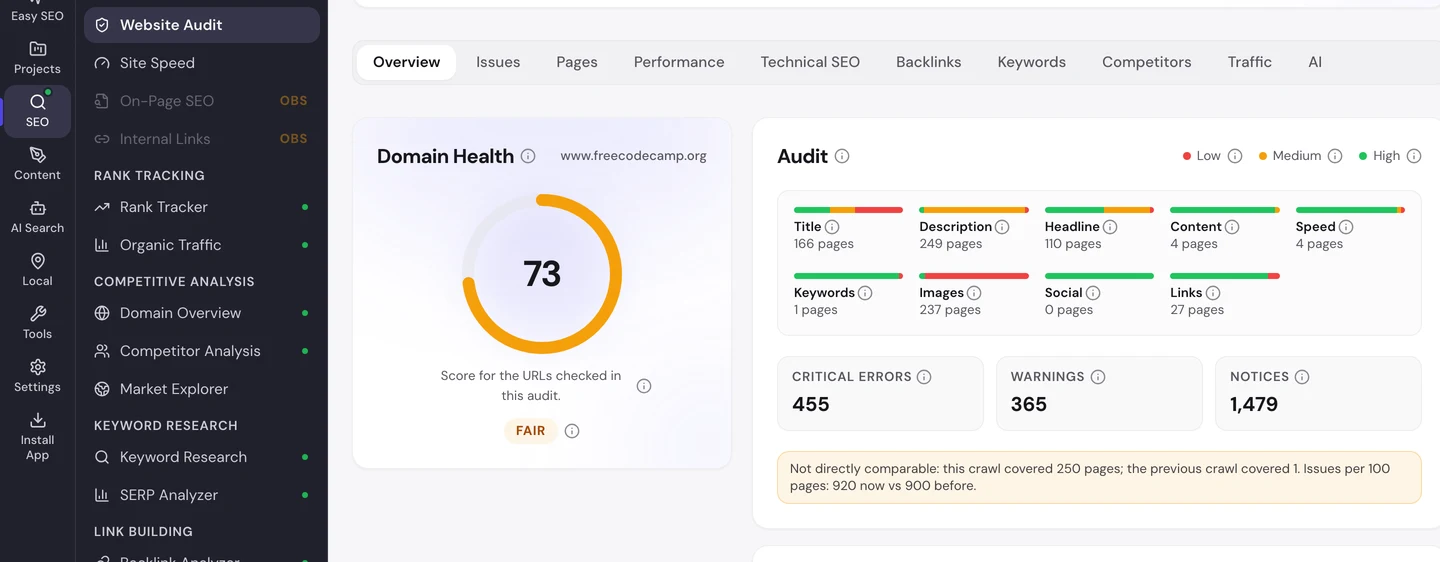Click info icon next to Domain Health

[x=528, y=156]
